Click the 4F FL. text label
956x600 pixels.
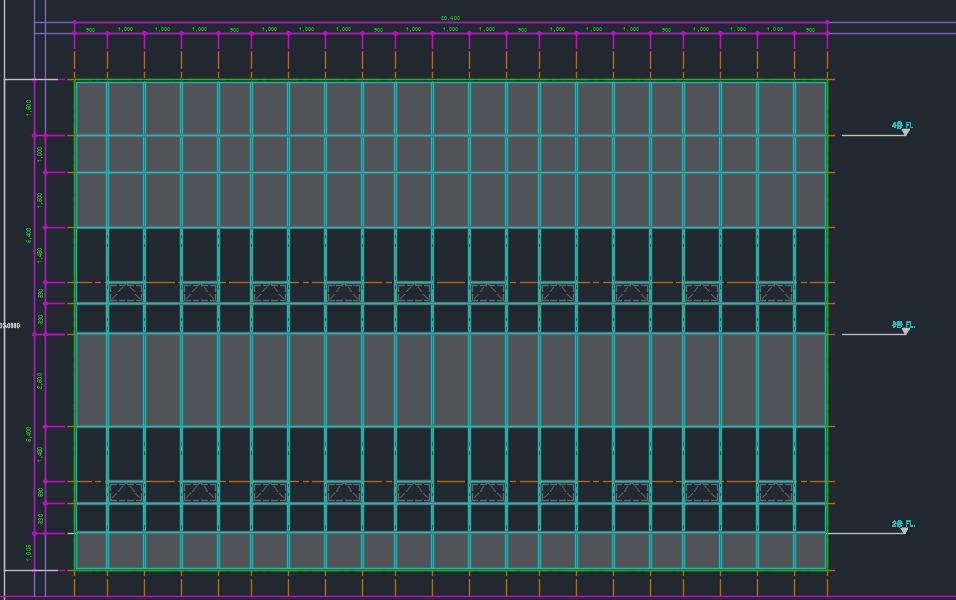[x=902, y=125]
